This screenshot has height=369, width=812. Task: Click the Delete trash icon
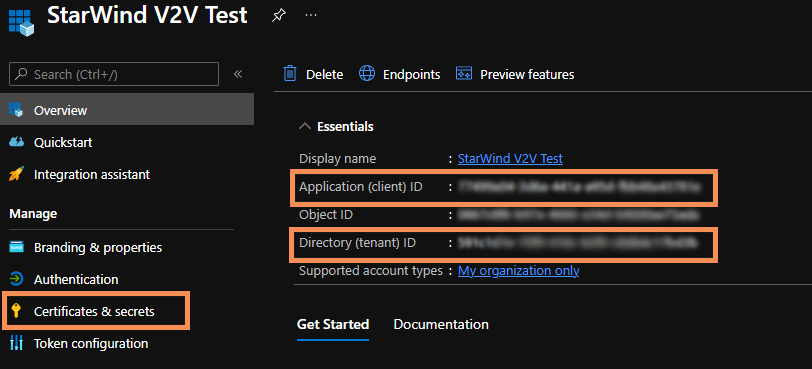(x=290, y=73)
